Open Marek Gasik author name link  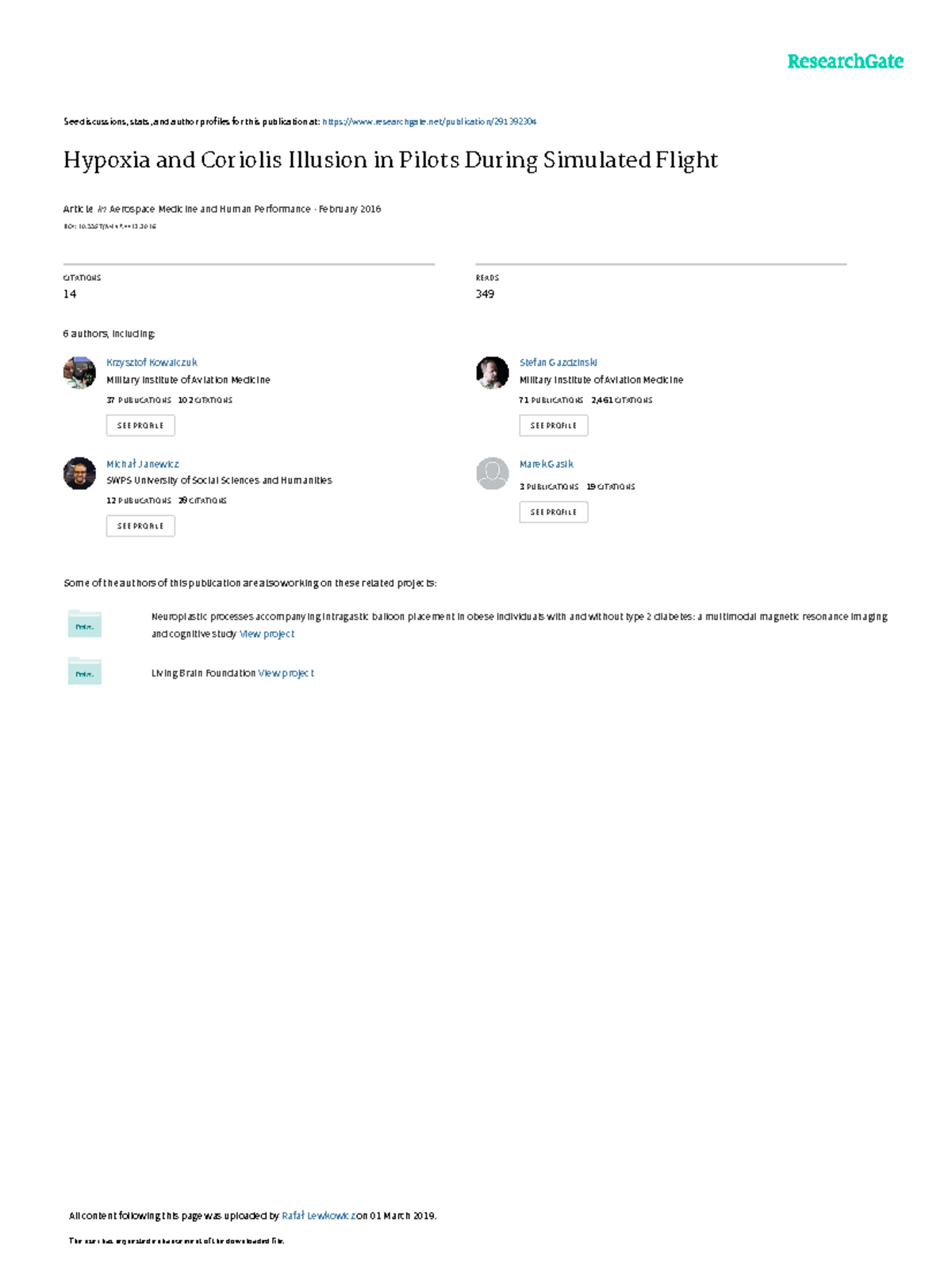547,464
